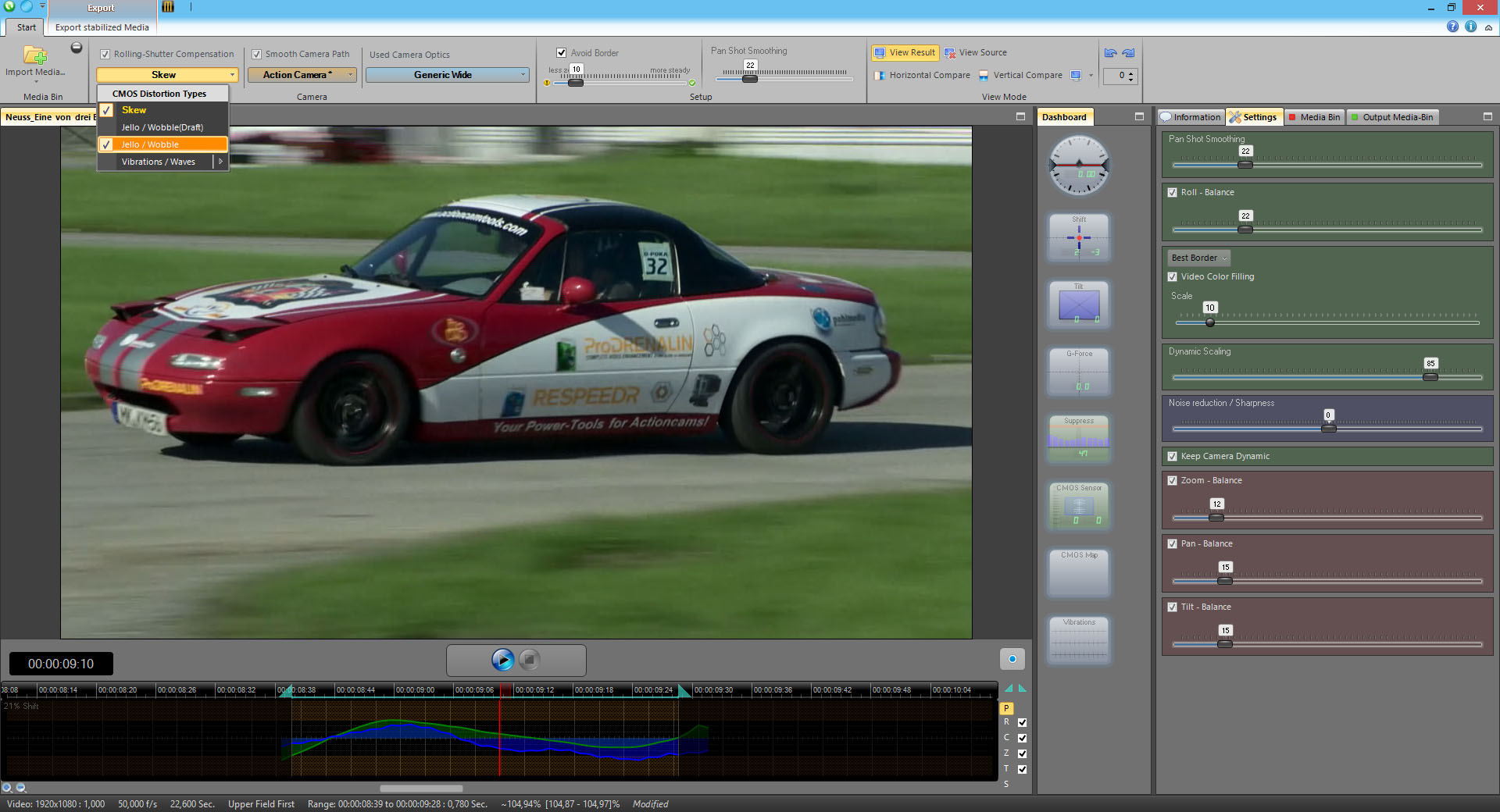This screenshot has height=812, width=1500.
Task: Click the help question mark icon
Action: coord(1452,27)
